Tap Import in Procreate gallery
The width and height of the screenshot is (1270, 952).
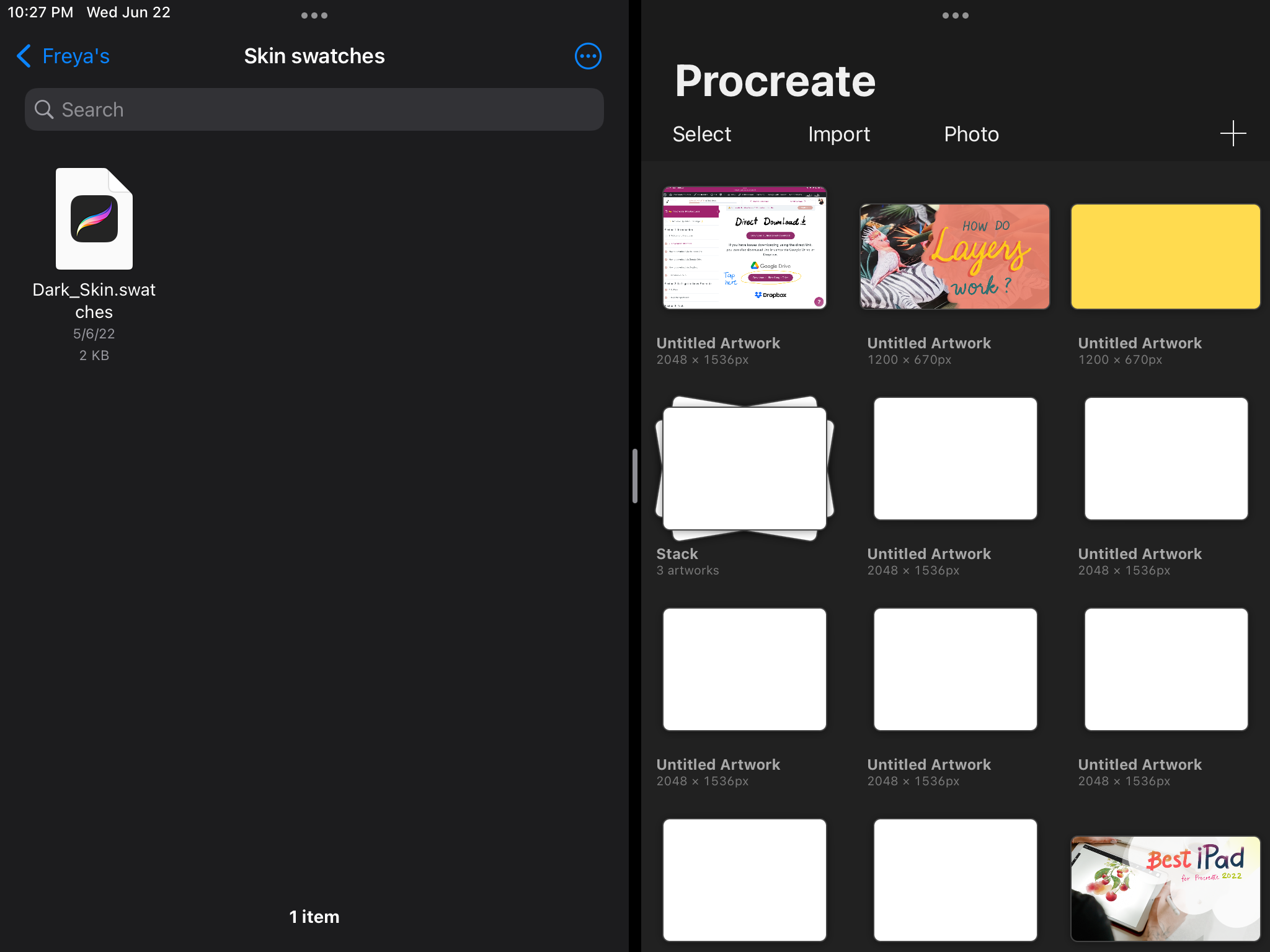coord(838,134)
